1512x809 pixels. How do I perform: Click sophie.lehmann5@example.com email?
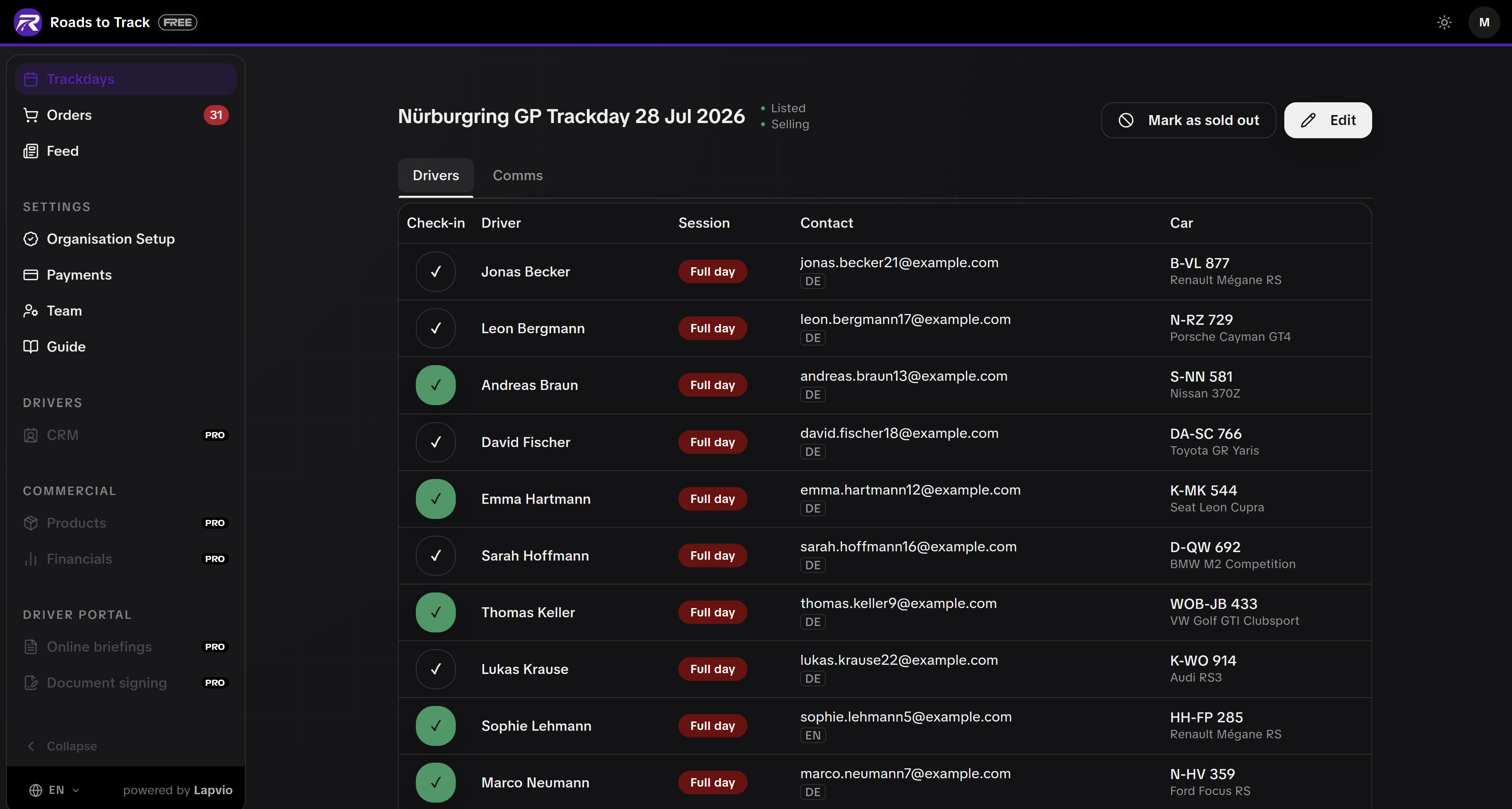click(906, 717)
